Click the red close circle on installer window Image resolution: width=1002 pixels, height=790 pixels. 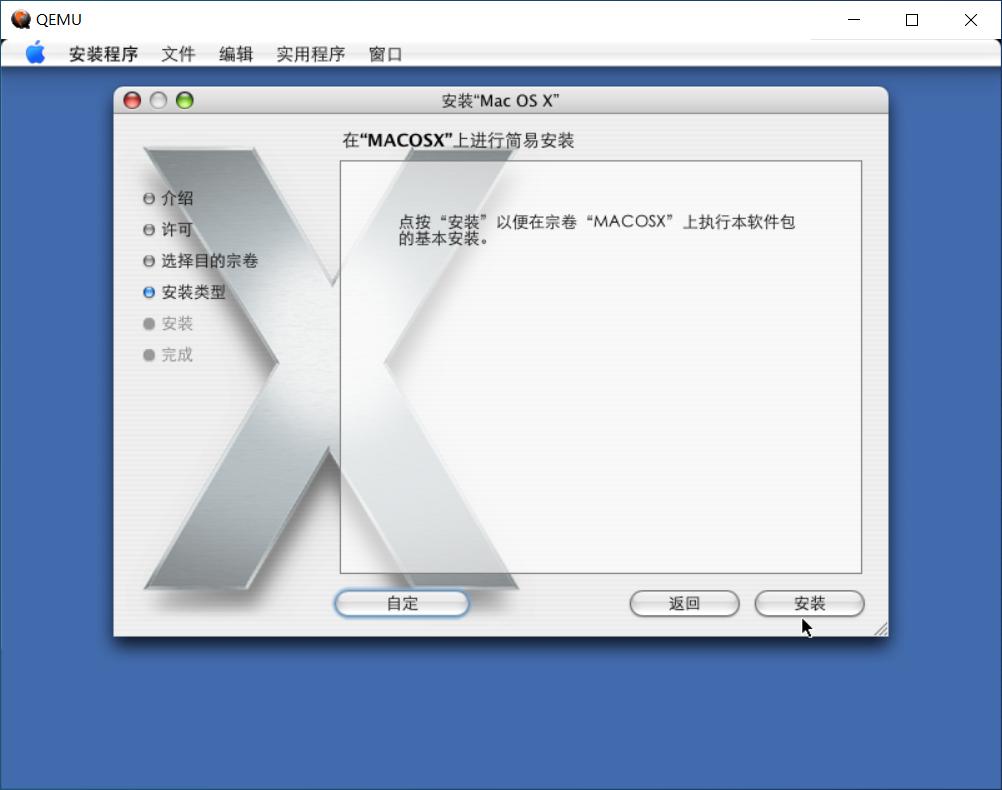(131, 100)
